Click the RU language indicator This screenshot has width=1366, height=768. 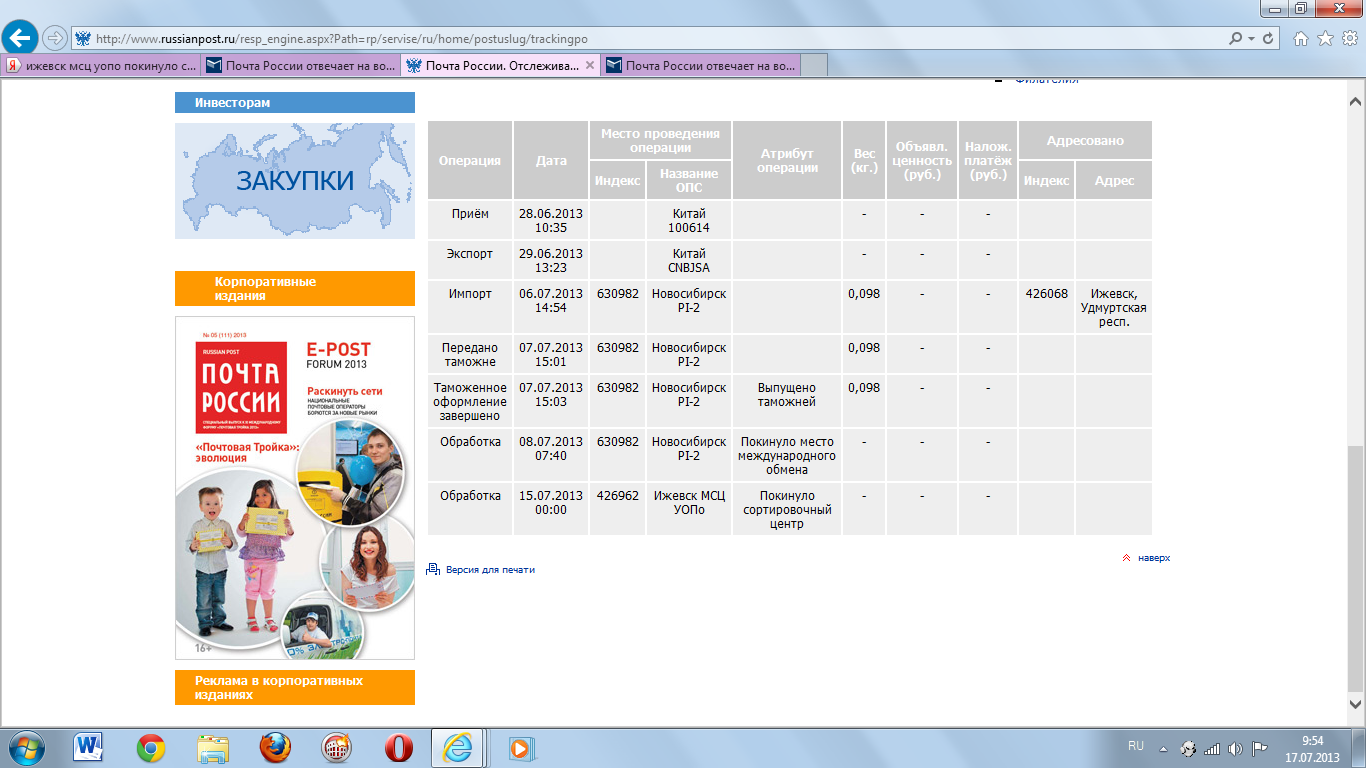[1136, 747]
